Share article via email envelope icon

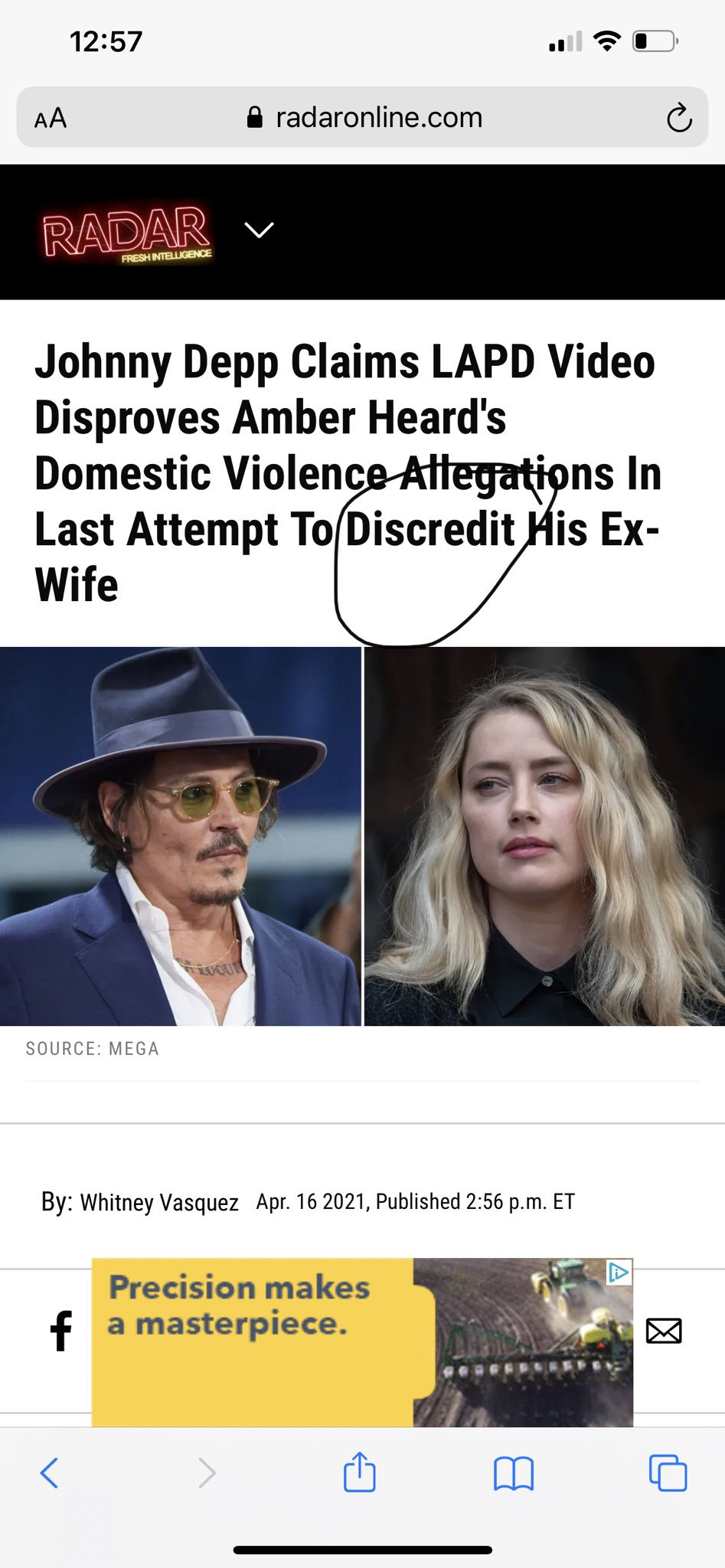click(x=664, y=1331)
